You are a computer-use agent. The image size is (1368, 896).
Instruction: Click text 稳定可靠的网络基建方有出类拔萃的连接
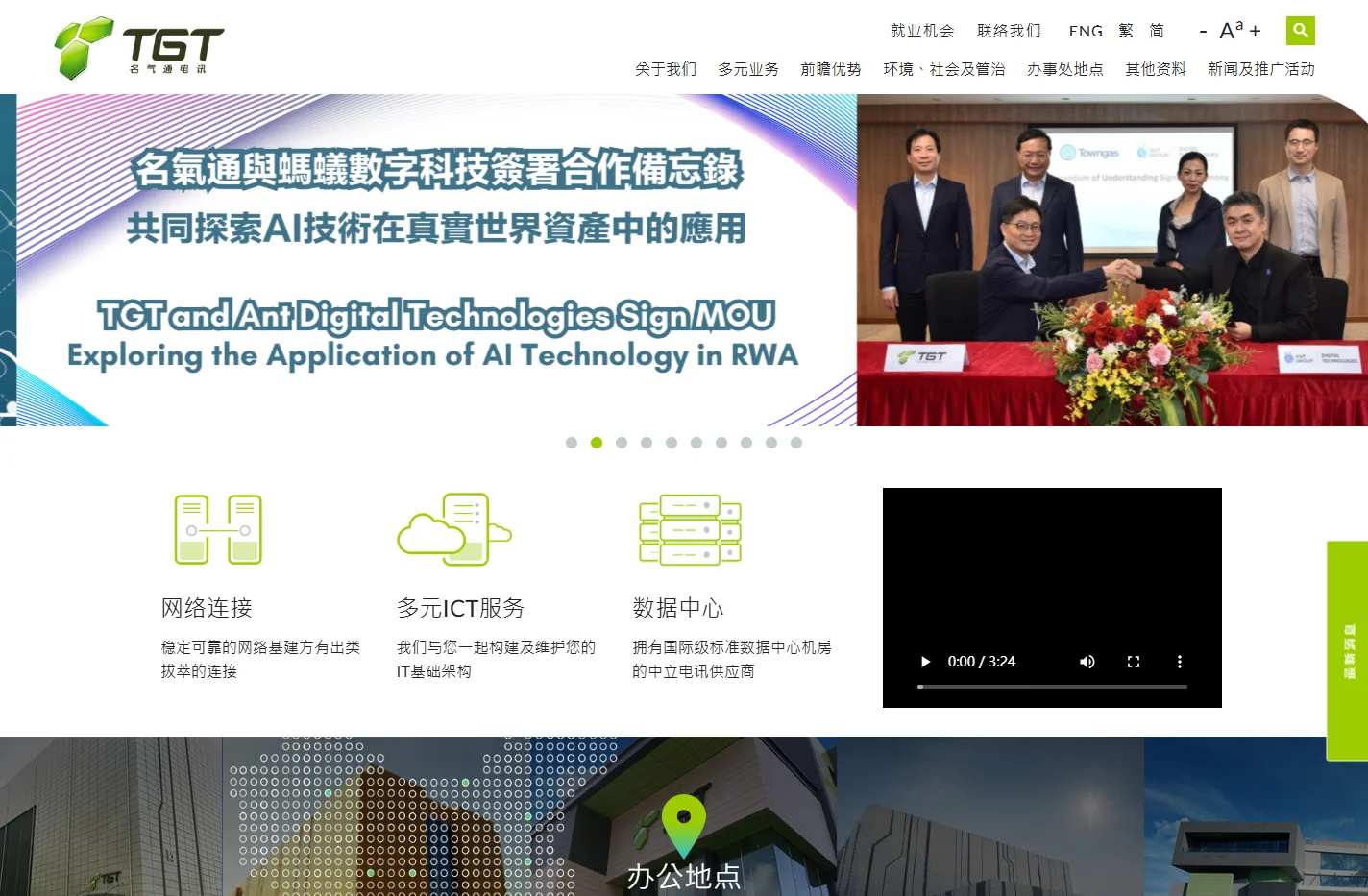(260, 659)
